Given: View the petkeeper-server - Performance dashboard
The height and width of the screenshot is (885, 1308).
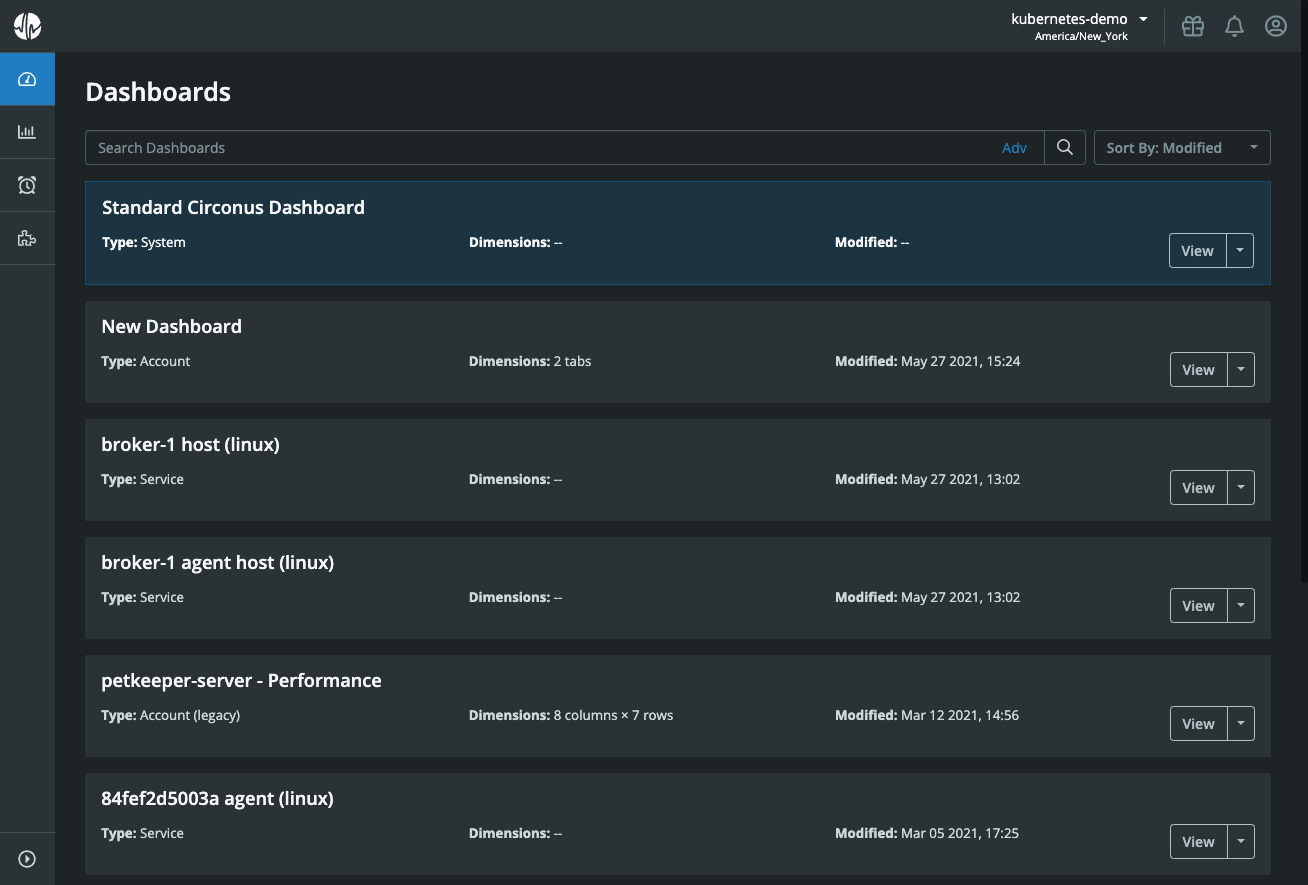Looking at the screenshot, I should coord(1197,723).
